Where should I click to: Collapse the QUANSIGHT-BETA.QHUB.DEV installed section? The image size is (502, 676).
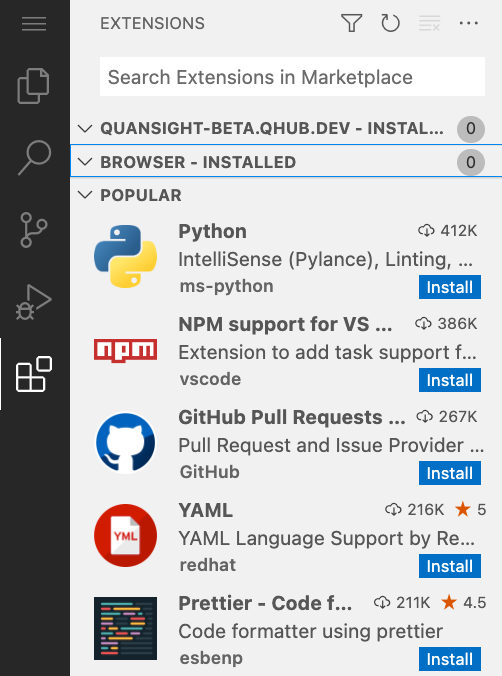(x=85, y=128)
